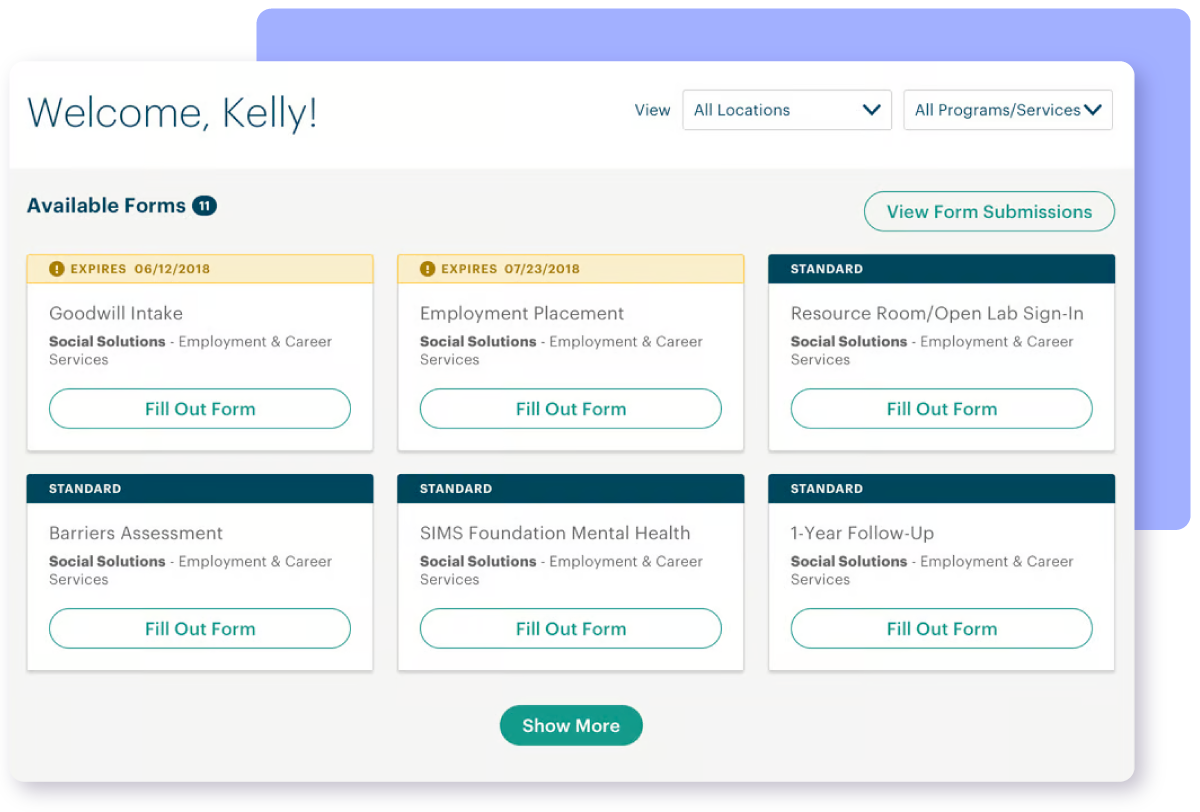Open the All Locations dropdown
Image resolution: width=1200 pixels, height=812 pixels.
click(x=787, y=110)
